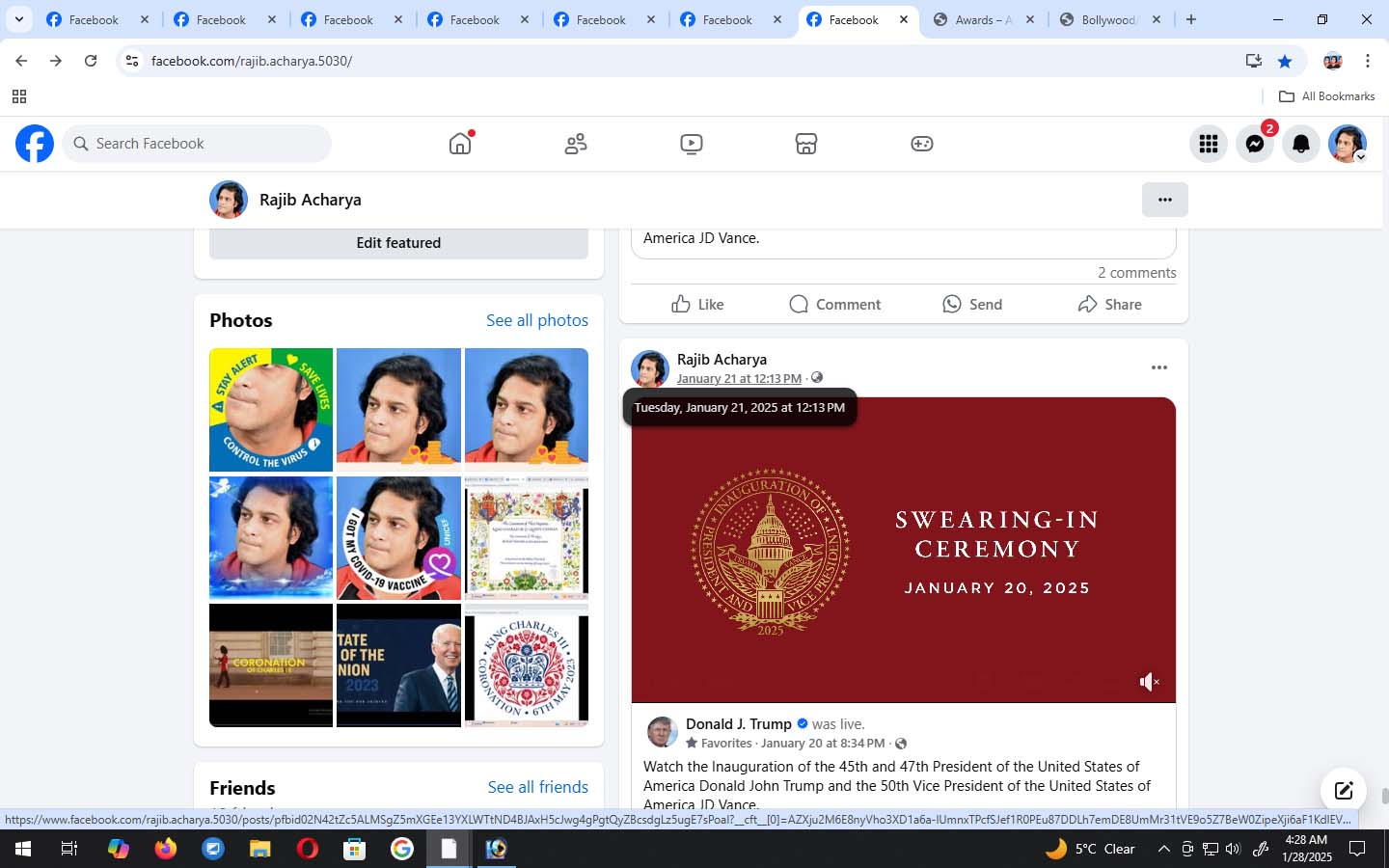The image size is (1389, 868).
Task: Go back in browser
Action: [x=21, y=61]
